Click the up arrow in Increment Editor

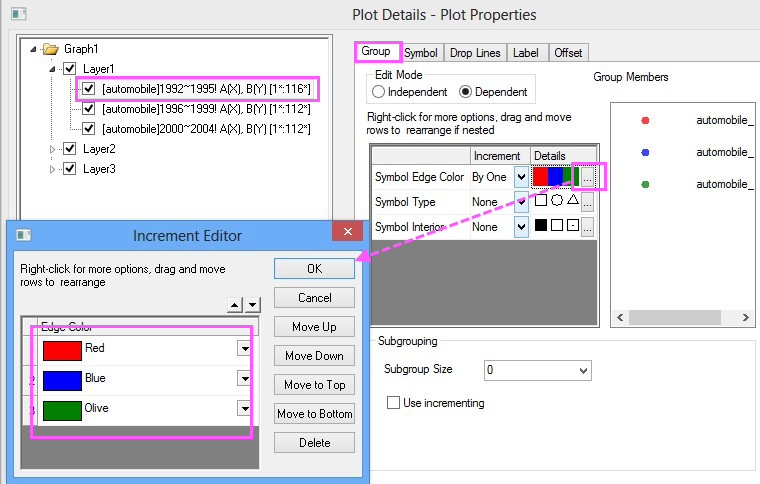235,305
